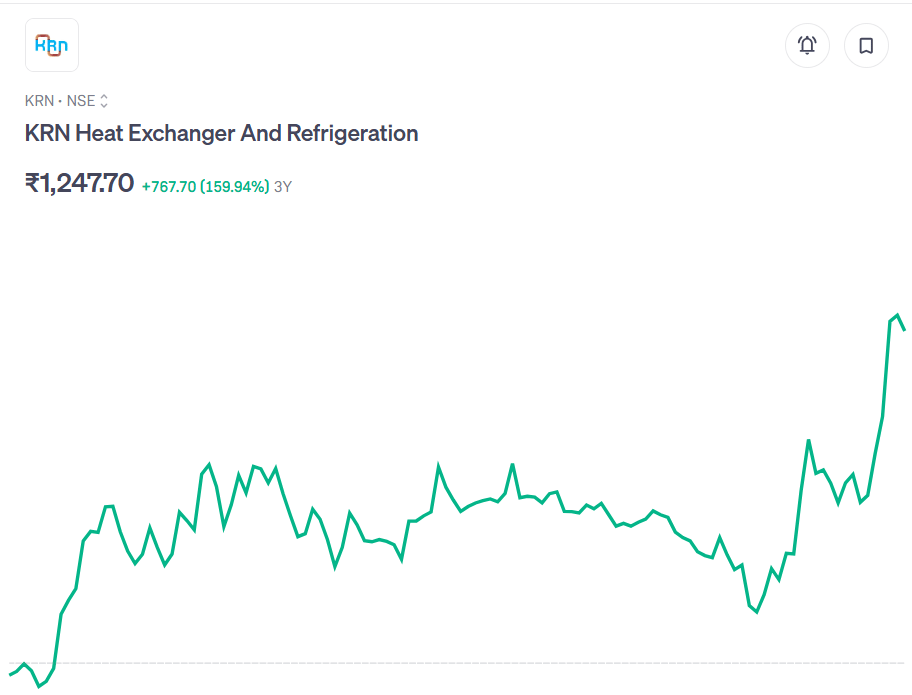Click the lowest dip at chart start

[x=40, y=686]
